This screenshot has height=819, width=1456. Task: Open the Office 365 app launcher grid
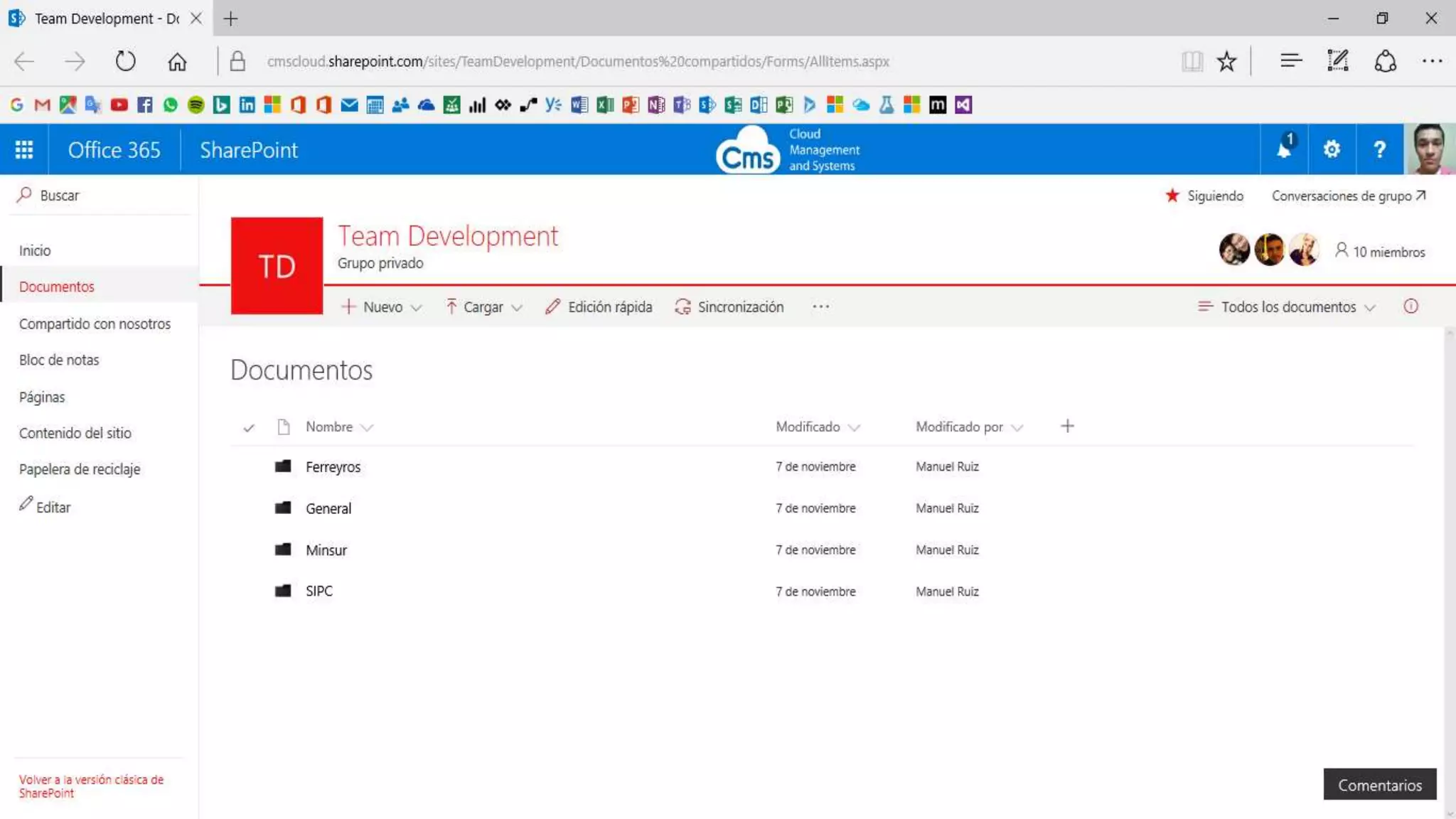(24, 149)
